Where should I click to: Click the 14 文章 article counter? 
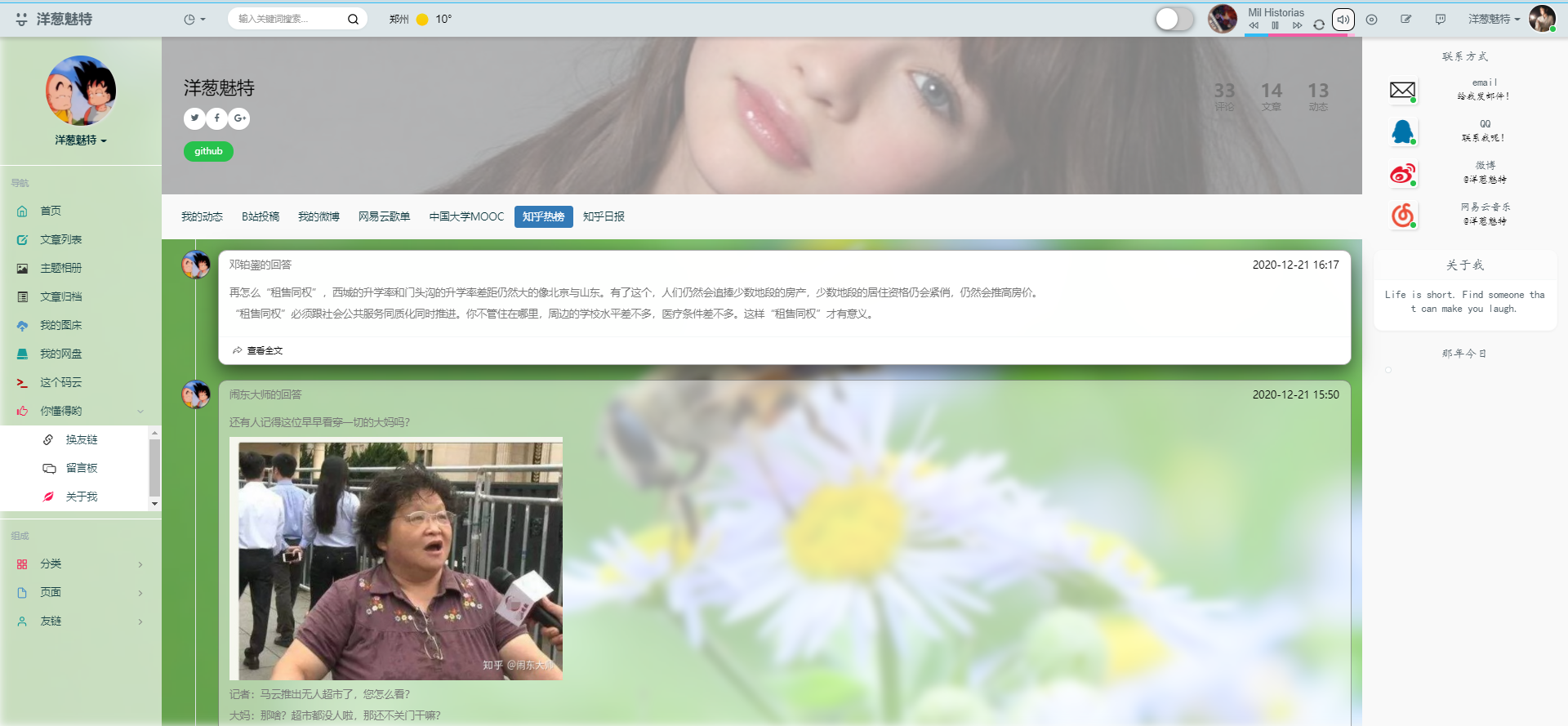[1272, 96]
